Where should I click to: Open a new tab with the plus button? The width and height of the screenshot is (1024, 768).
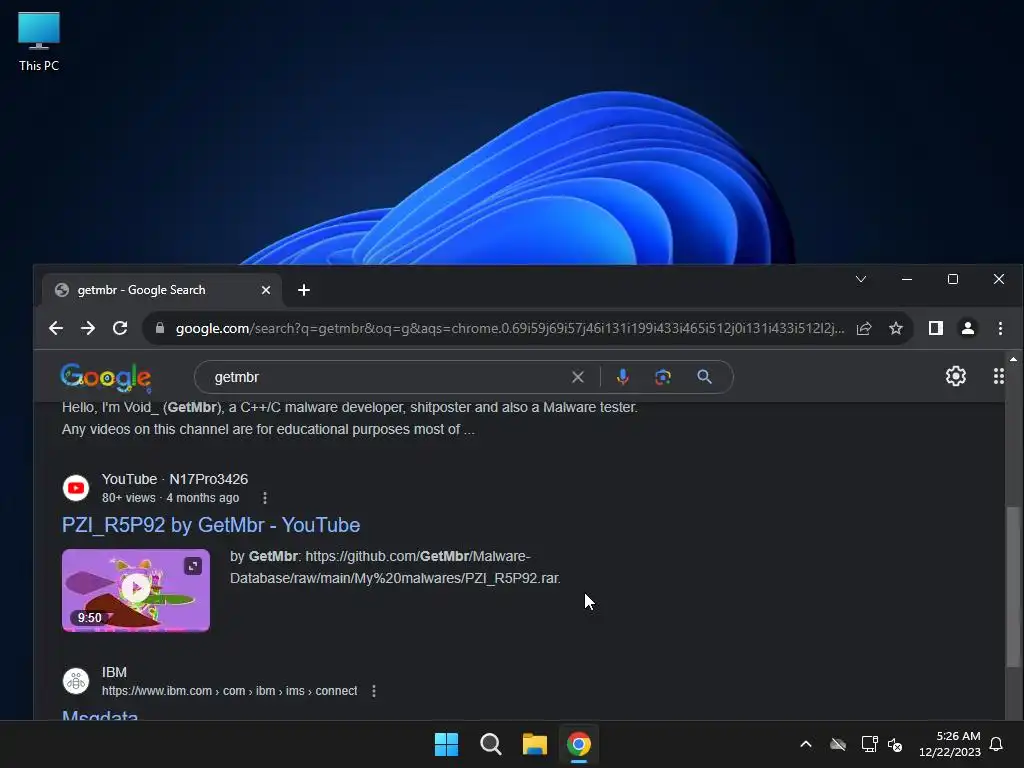pos(304,290)
